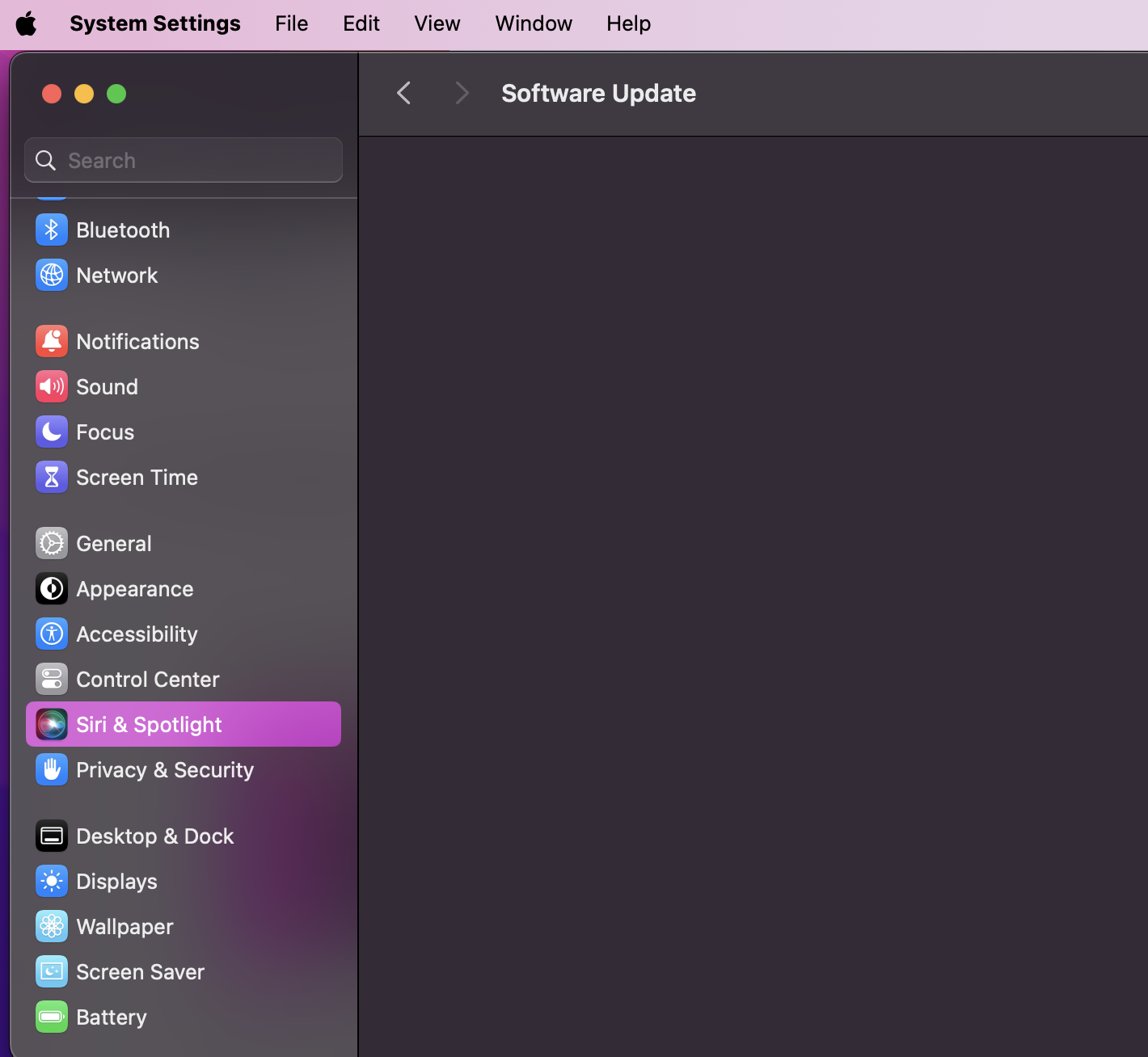Click the magnifying glass search icon
1148x1057 pixels.
point(46,161)
